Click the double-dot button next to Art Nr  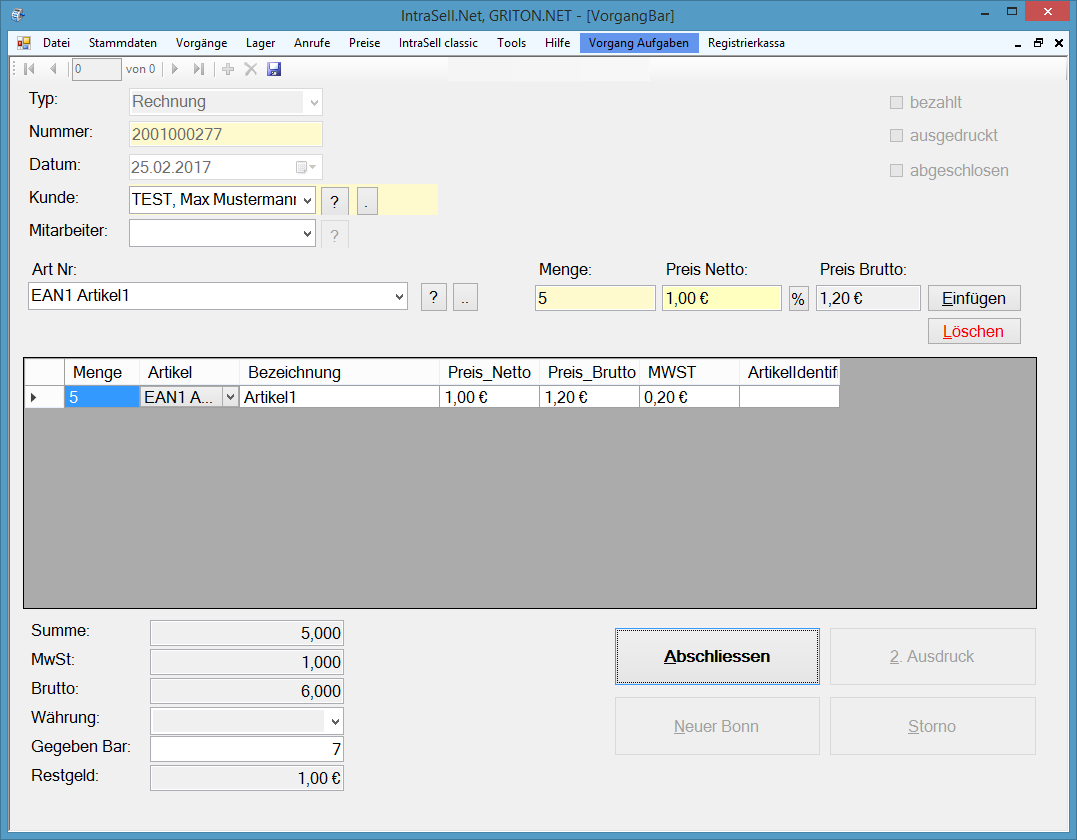coord(465,297)
